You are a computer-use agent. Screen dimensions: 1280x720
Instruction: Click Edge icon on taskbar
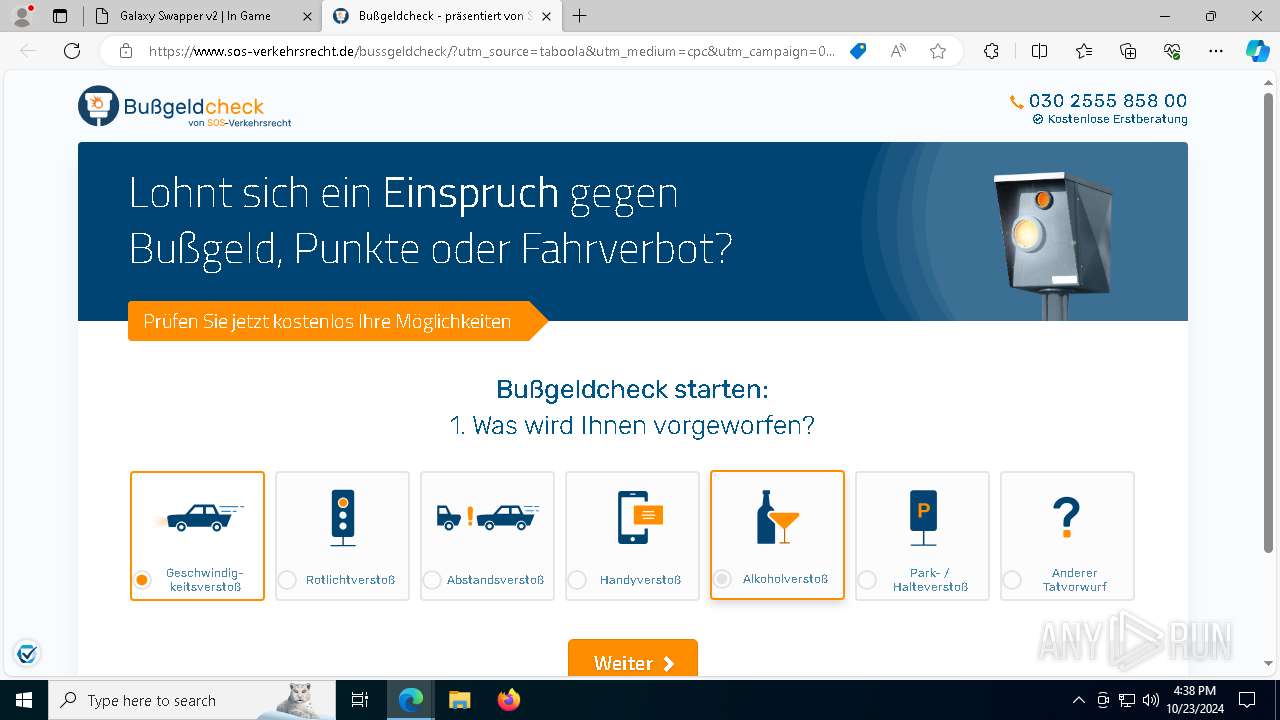[x=410, y=700]
